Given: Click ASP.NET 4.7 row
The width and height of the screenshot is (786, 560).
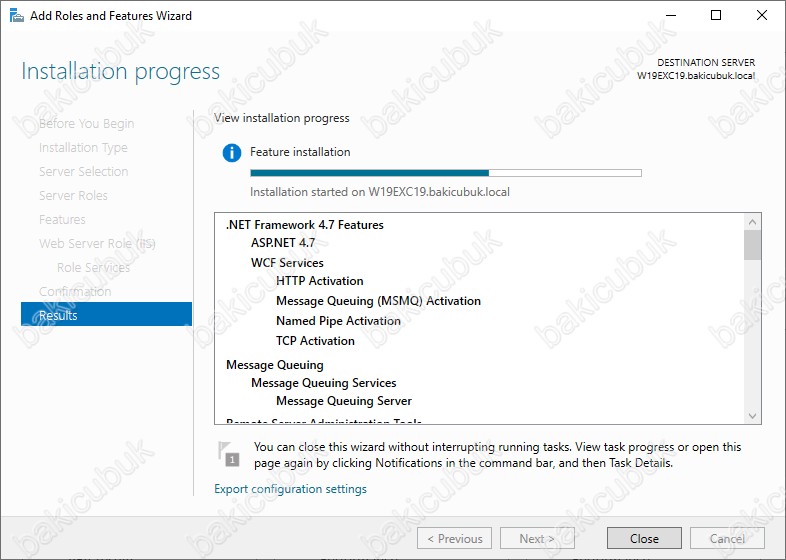Looking at the screenshot, I should [x=283, y=243].
